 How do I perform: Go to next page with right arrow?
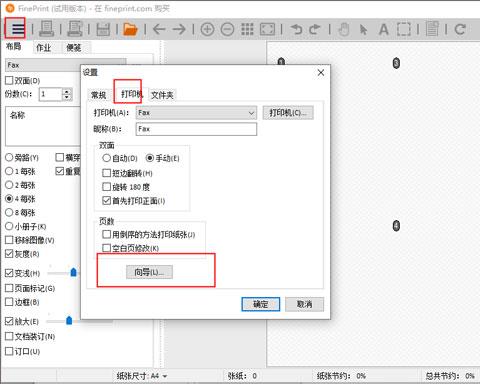(x=179, y=29)
